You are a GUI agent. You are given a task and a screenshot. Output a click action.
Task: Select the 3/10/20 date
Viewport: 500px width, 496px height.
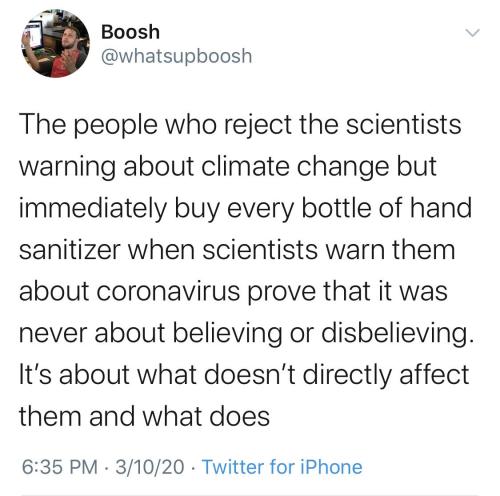pyautogui.click(x=150, y=467)
